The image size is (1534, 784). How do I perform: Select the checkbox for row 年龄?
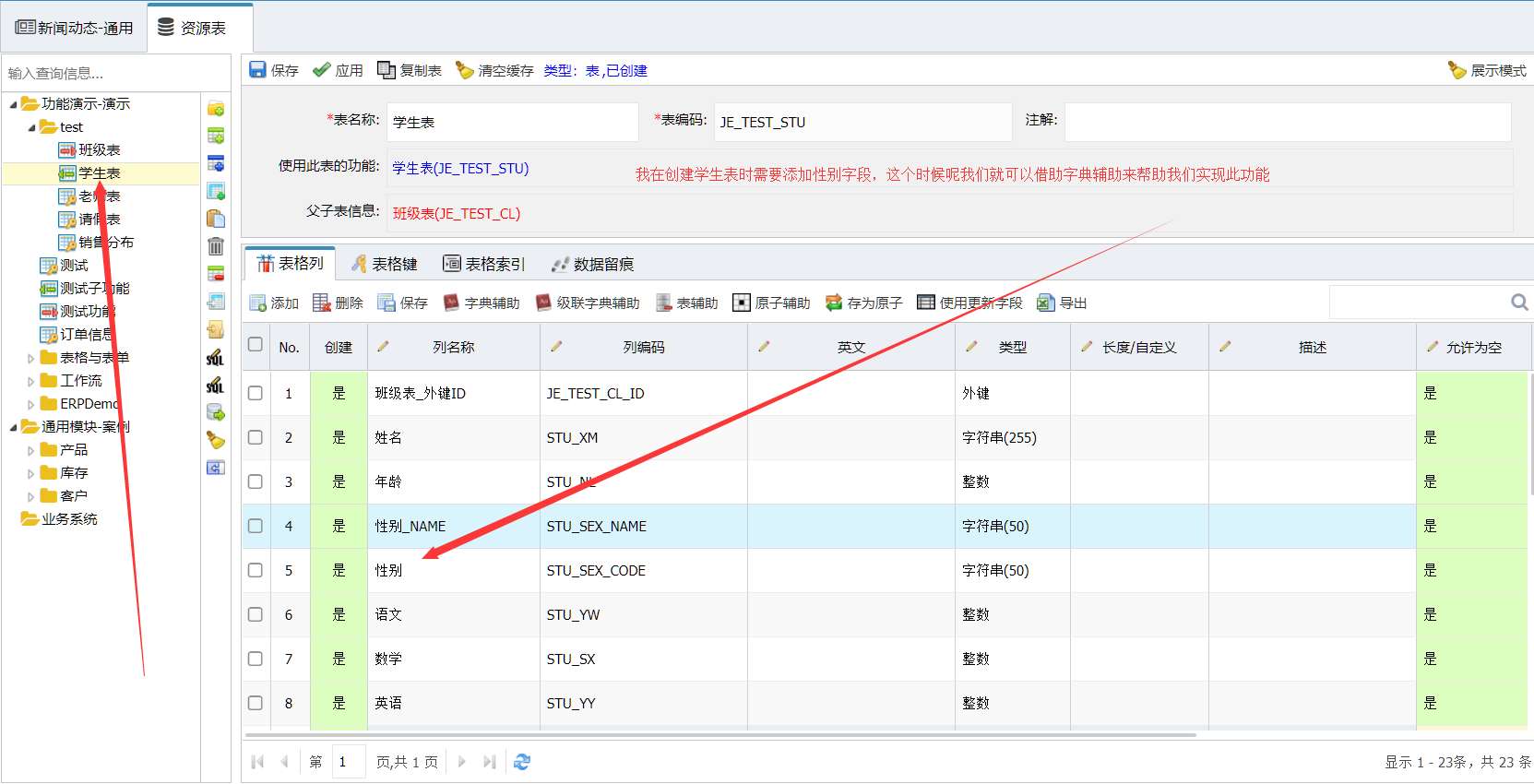tap(256, 481)
